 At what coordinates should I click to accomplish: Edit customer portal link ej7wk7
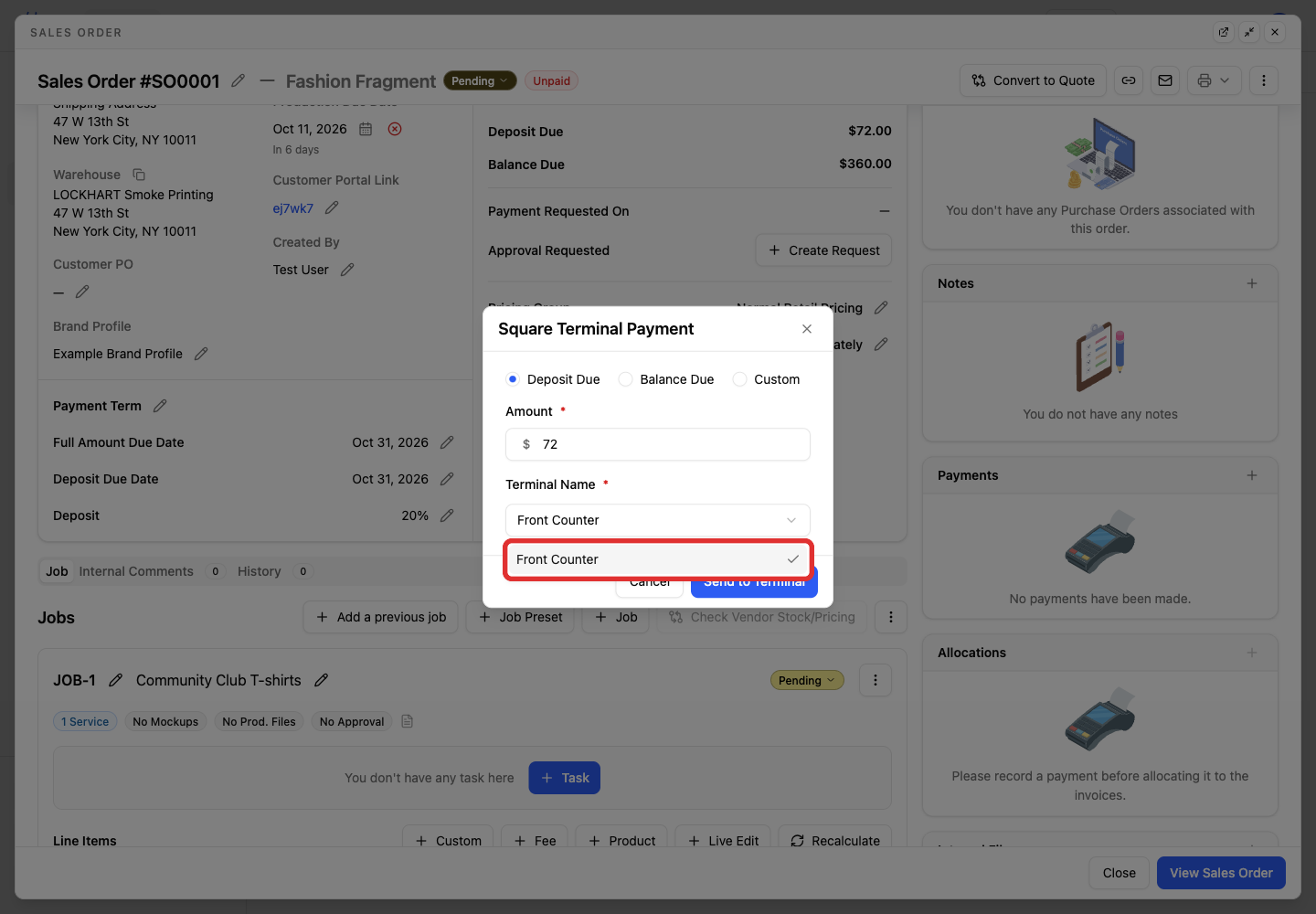pyautogui.click(x=332, y=208)
